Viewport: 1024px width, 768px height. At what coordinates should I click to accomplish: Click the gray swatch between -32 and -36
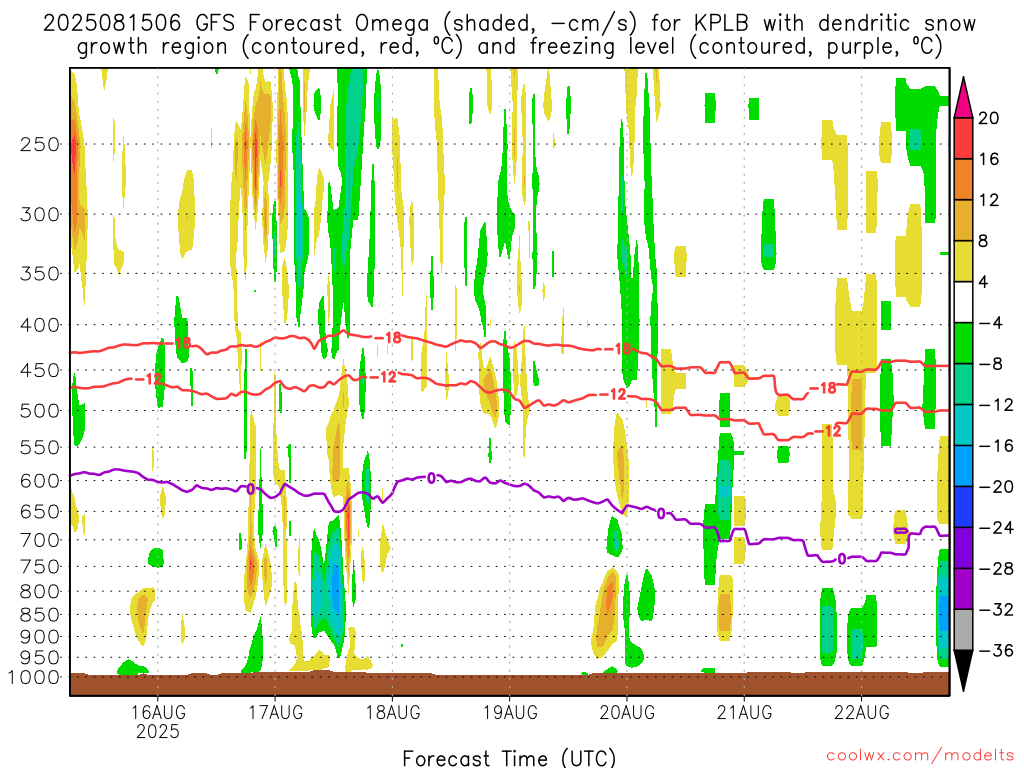963,630
